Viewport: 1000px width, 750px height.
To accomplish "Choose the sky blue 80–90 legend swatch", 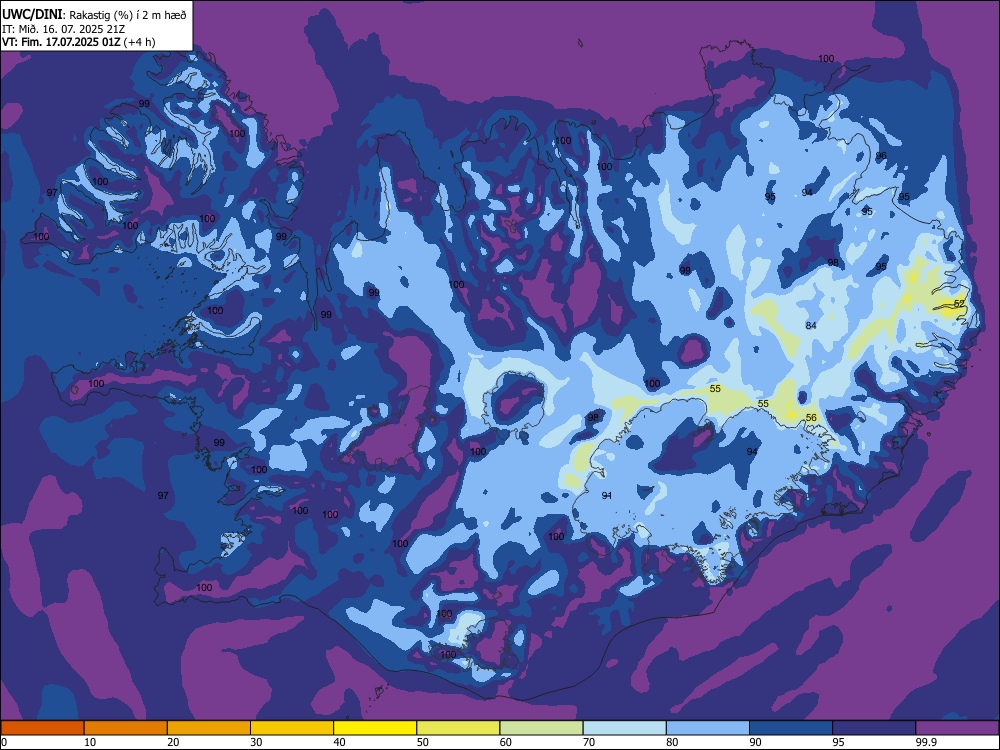I will [x=708, y=728].
